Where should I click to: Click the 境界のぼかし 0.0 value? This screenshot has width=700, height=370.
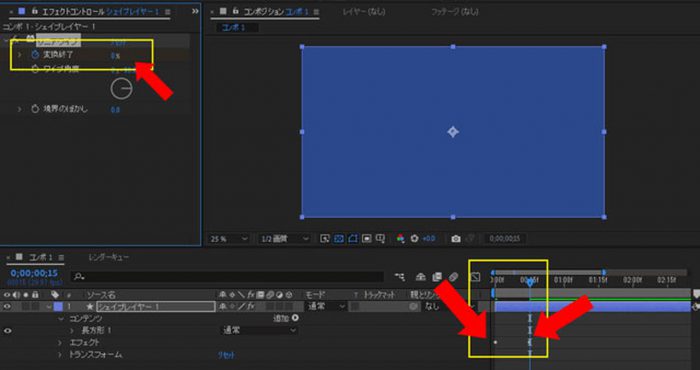[x=115, y=109]
